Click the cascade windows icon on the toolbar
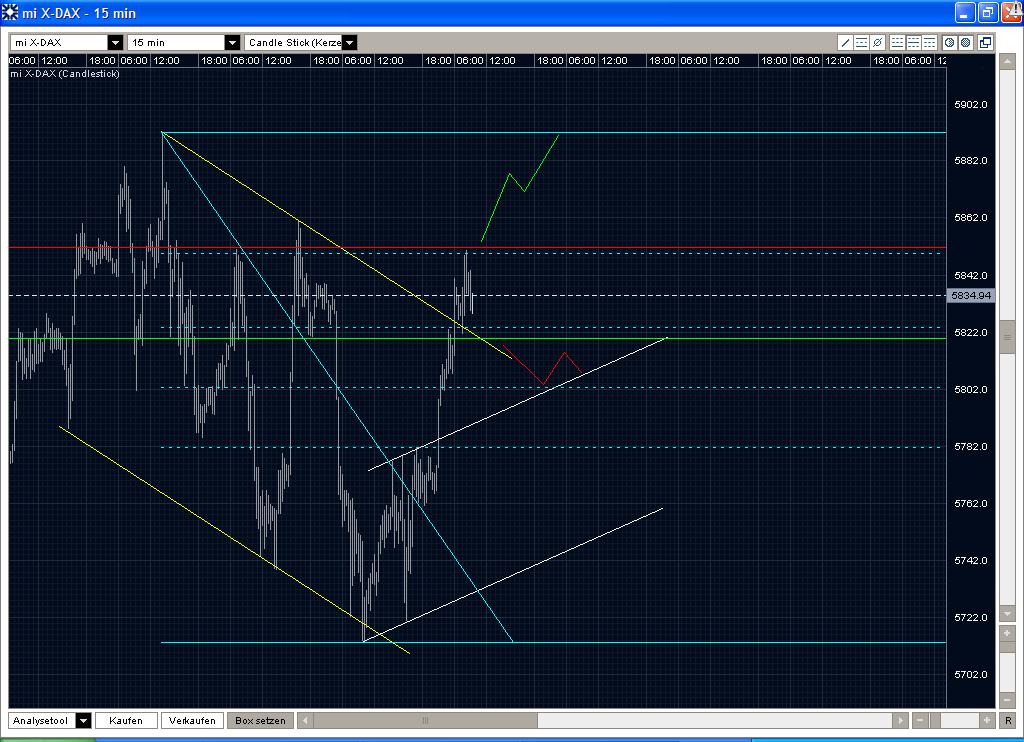The height and width of the screenshot is (742, 1024). 985,42
